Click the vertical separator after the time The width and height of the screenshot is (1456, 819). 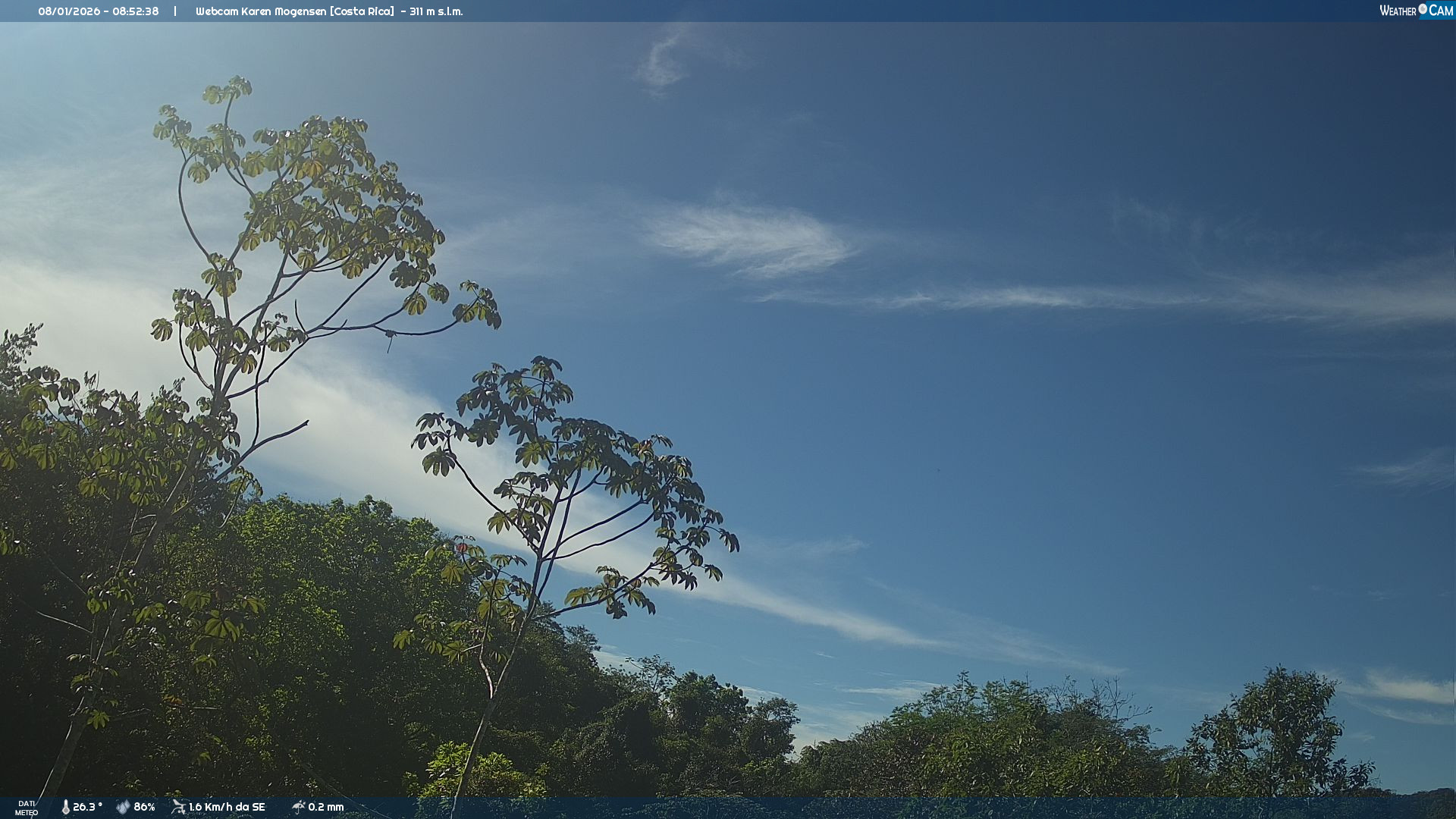tap(175, 11)
